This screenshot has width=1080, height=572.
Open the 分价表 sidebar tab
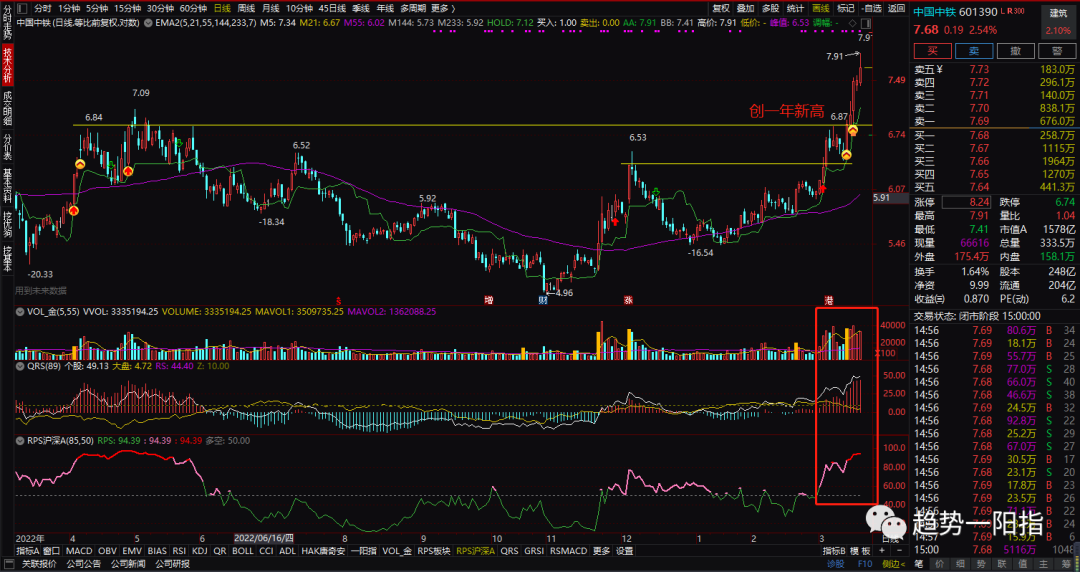click(7, 147)
